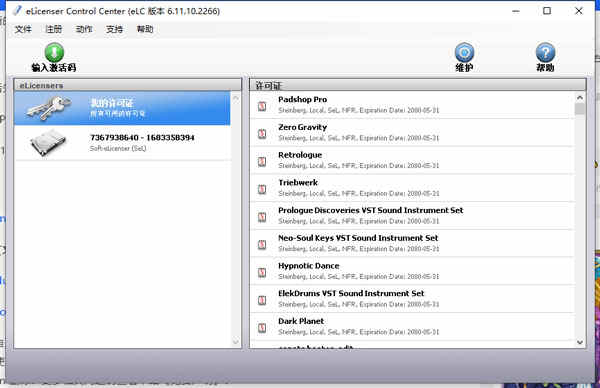The height and width of the screenshot is (388, 600).
Task: Select the Padshop Pro license entry
Action: (412, 105)
